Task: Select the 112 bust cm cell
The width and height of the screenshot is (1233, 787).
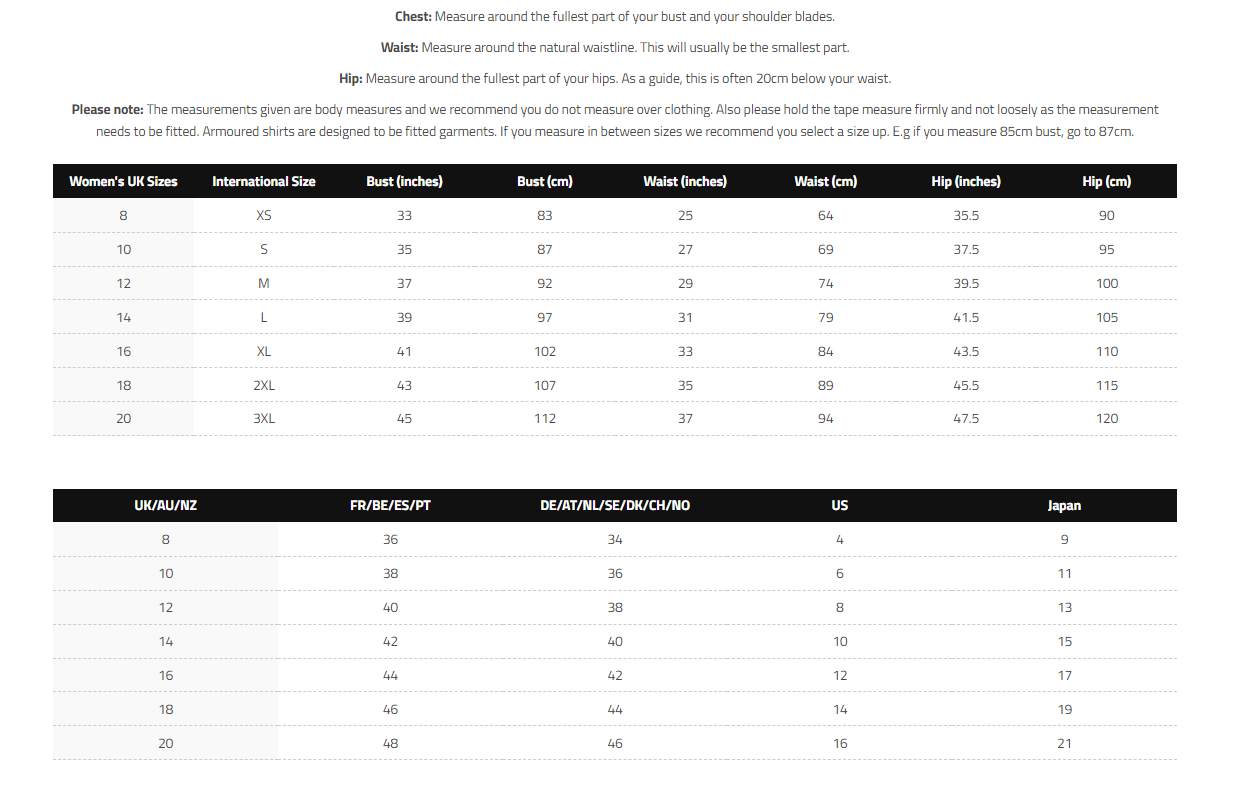Action: [x=544, y=418]
